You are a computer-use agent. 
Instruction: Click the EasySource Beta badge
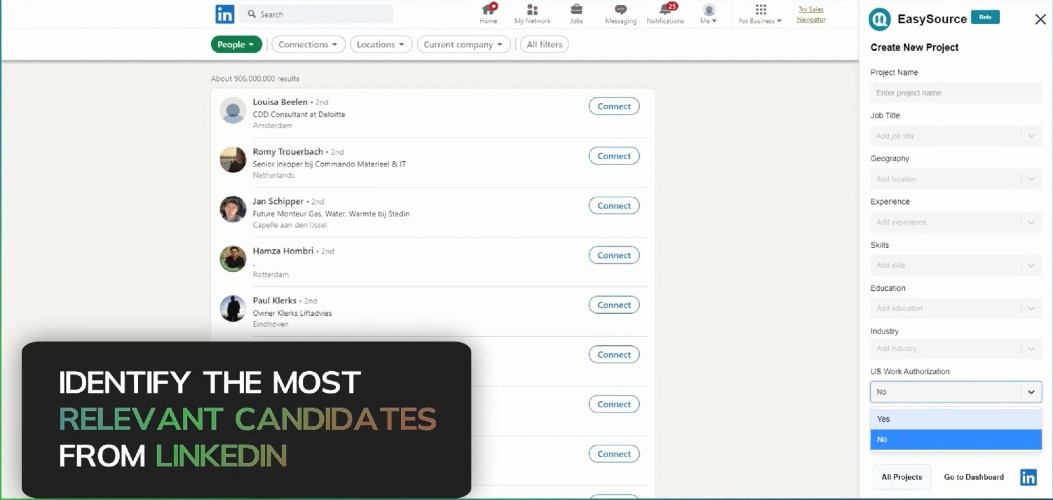[x=985, y=17]
